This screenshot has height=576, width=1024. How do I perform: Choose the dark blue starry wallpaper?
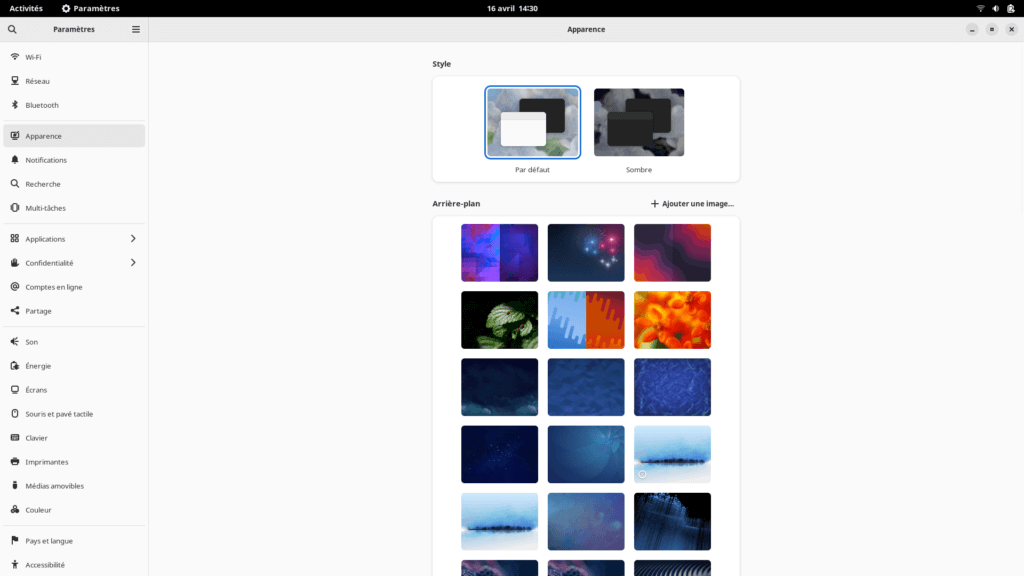tap(500, 455)
